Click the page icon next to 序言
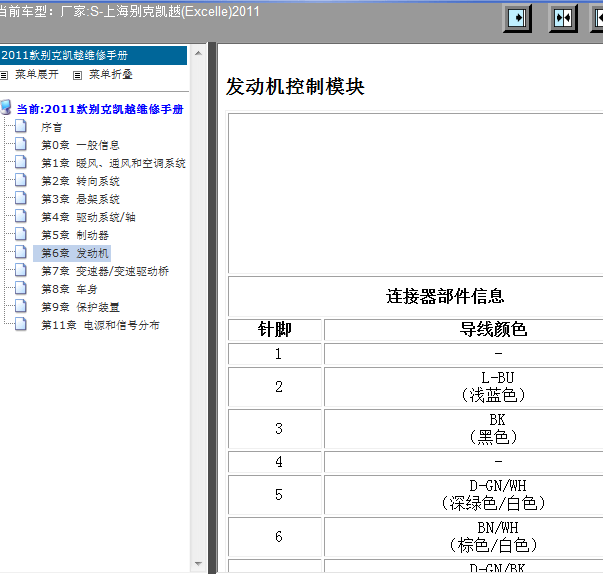Screen dimensions: 603x574 pyautogui.click(x=21, y=126)
